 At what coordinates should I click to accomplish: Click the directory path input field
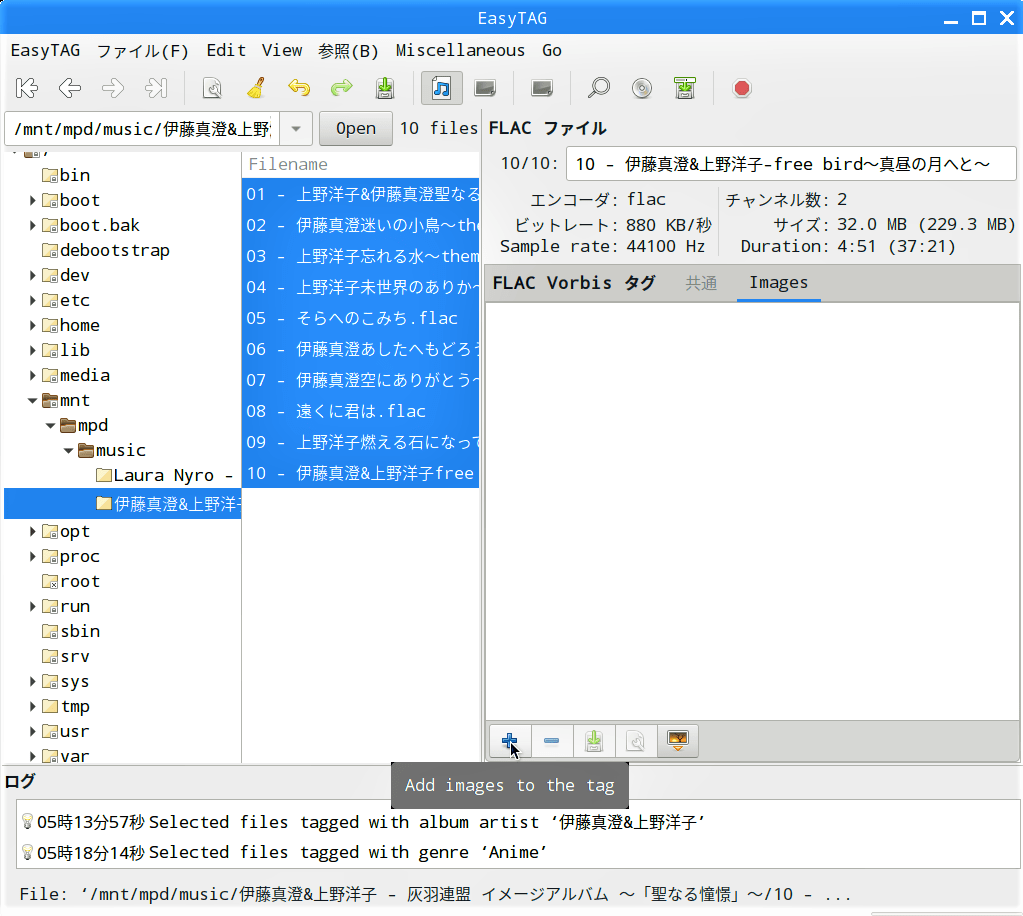pyautogui.click(x=142, y=129)
